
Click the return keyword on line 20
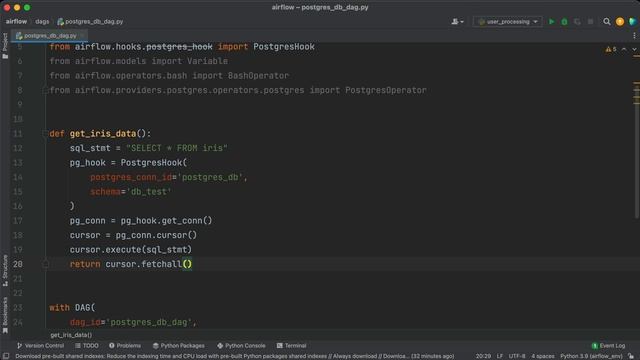coord(85,264)
